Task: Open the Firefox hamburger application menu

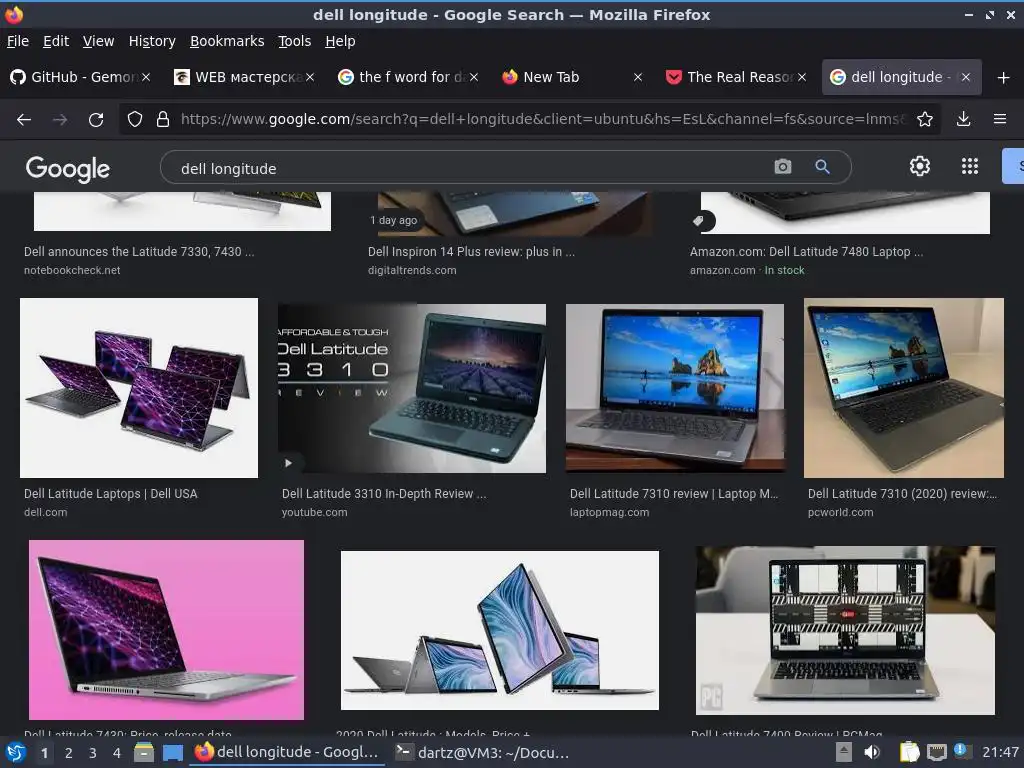Action: click(x=999, y=119)
